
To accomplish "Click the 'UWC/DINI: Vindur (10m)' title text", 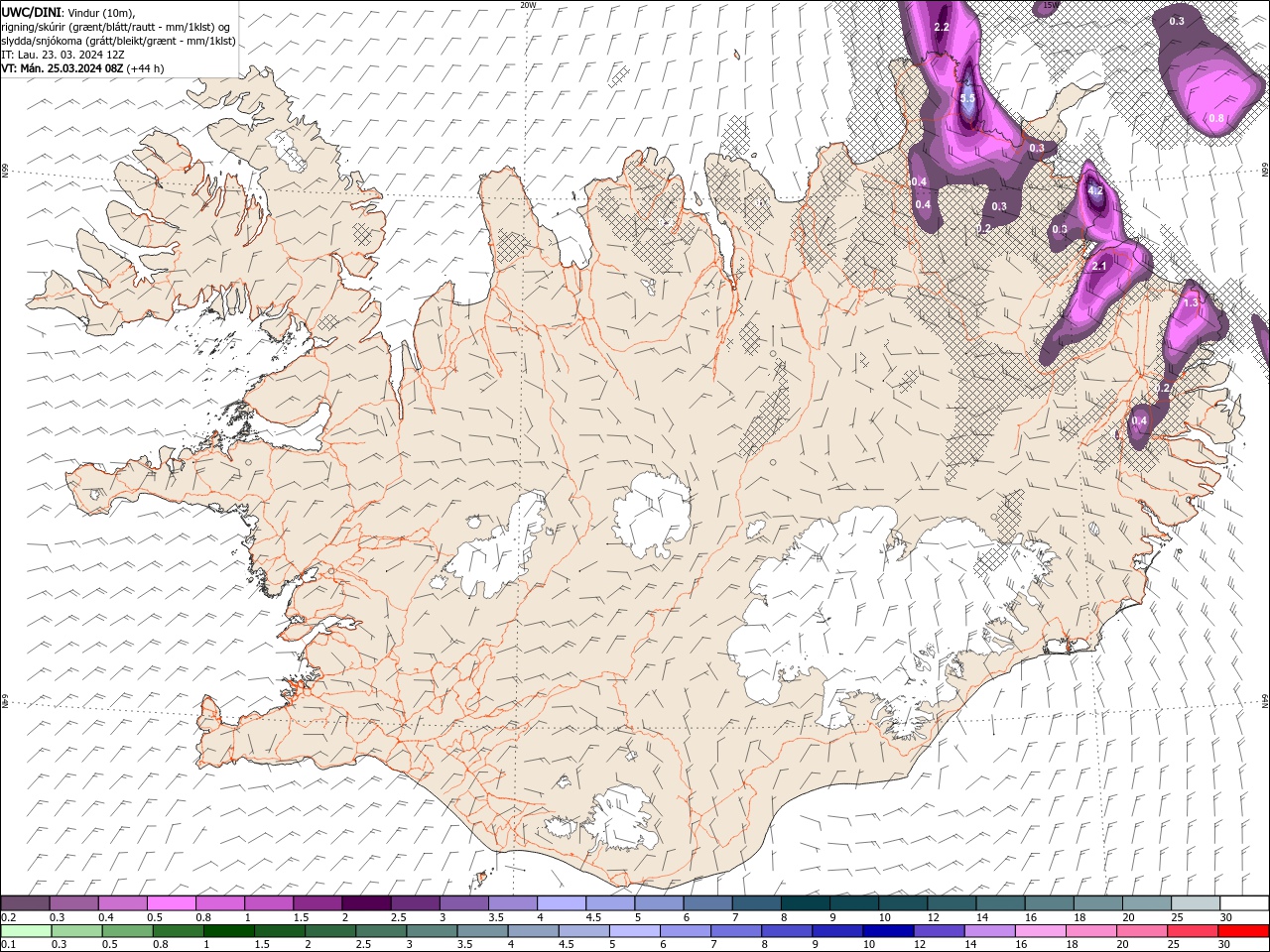I will pos(68,12).
